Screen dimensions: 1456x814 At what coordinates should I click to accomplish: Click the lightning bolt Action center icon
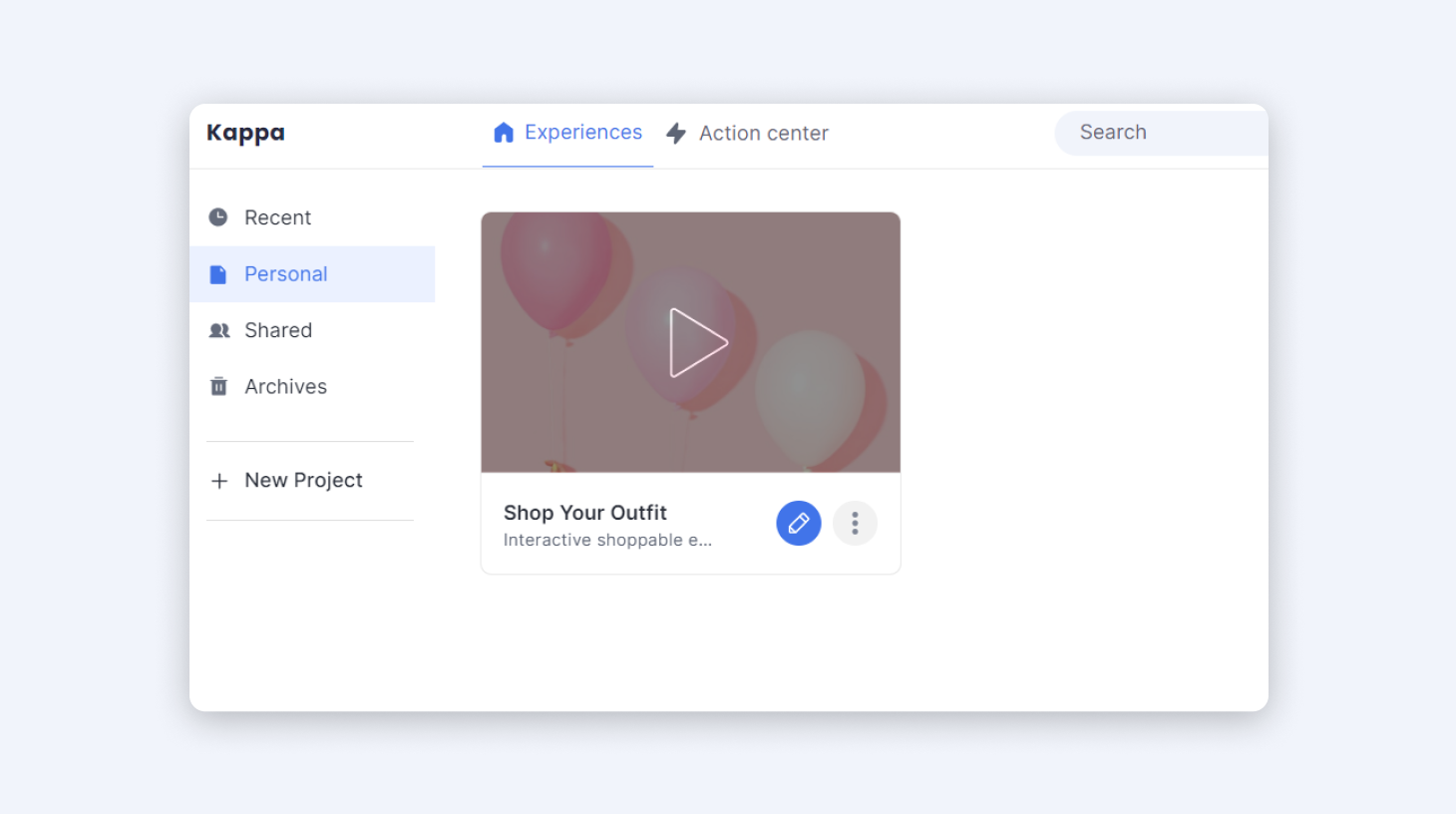[x=676, y=134]
